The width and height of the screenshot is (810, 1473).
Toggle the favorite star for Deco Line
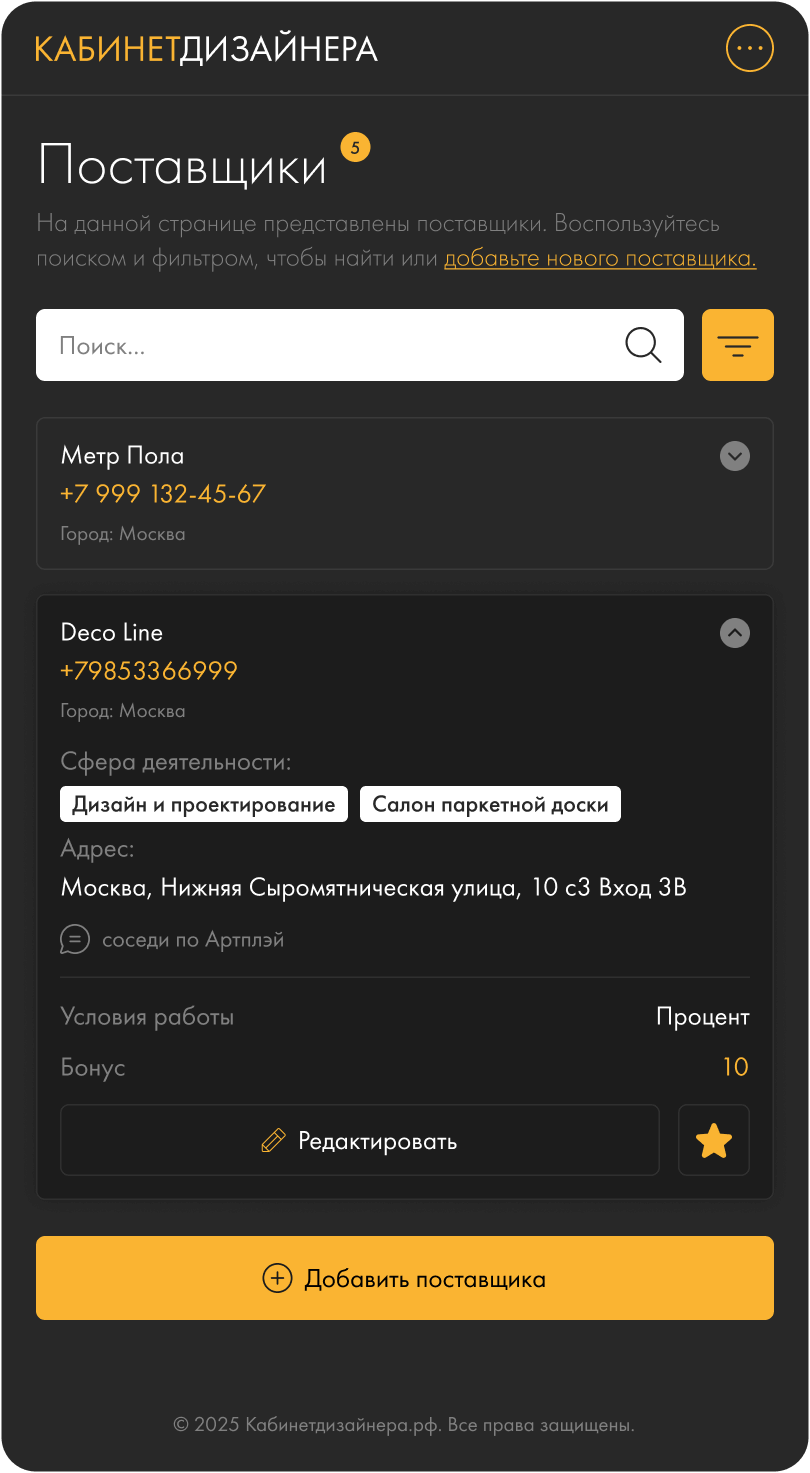tap(713, 1140)
